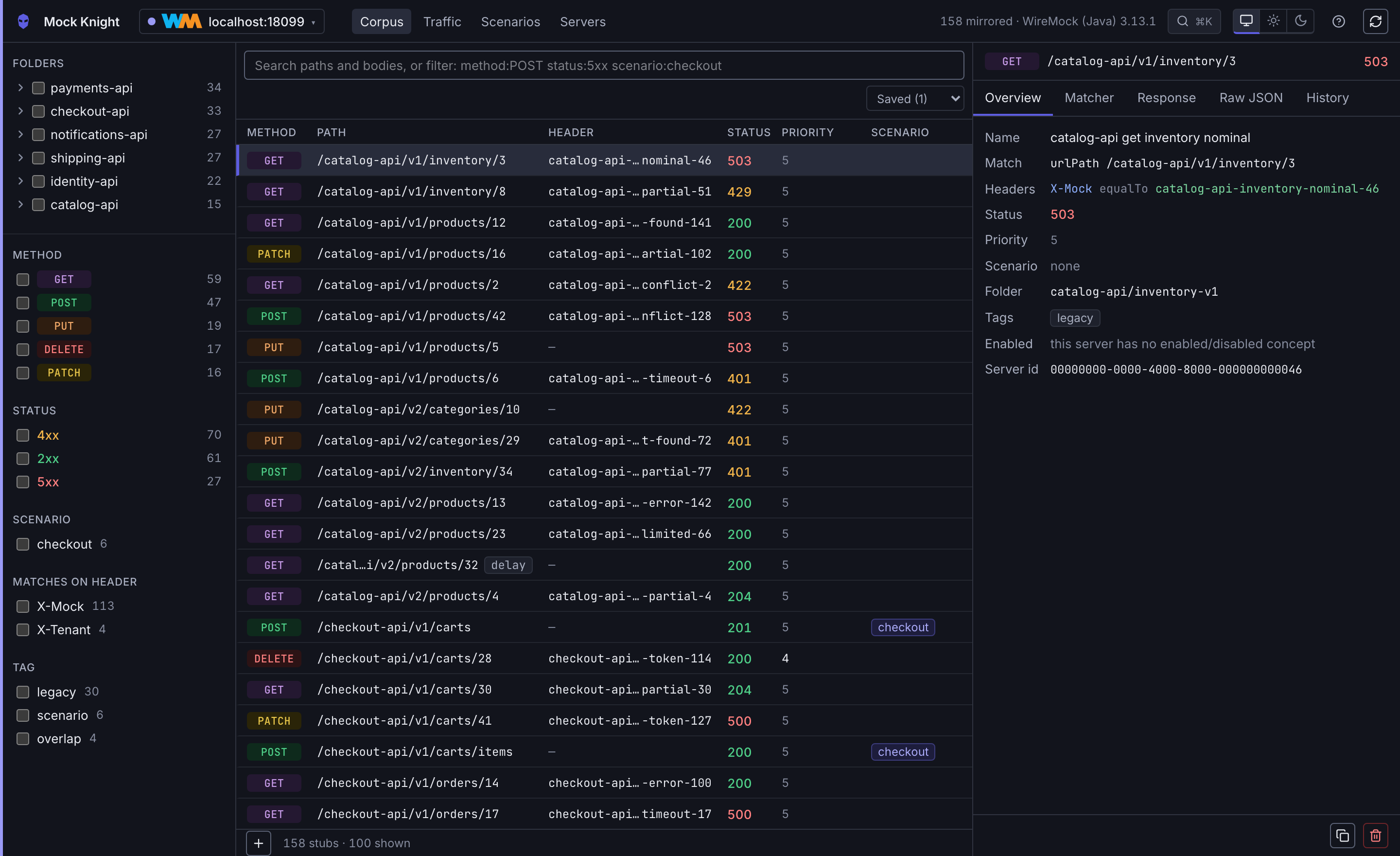Check the DELETE method filter

23,350
